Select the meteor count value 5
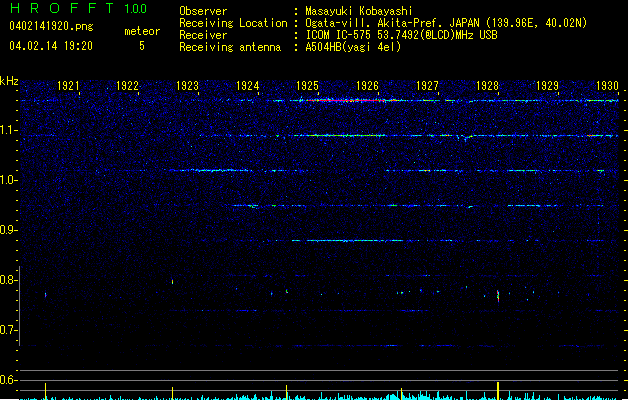The height and width of the screenshot is (400, 629). coord(142,46)
